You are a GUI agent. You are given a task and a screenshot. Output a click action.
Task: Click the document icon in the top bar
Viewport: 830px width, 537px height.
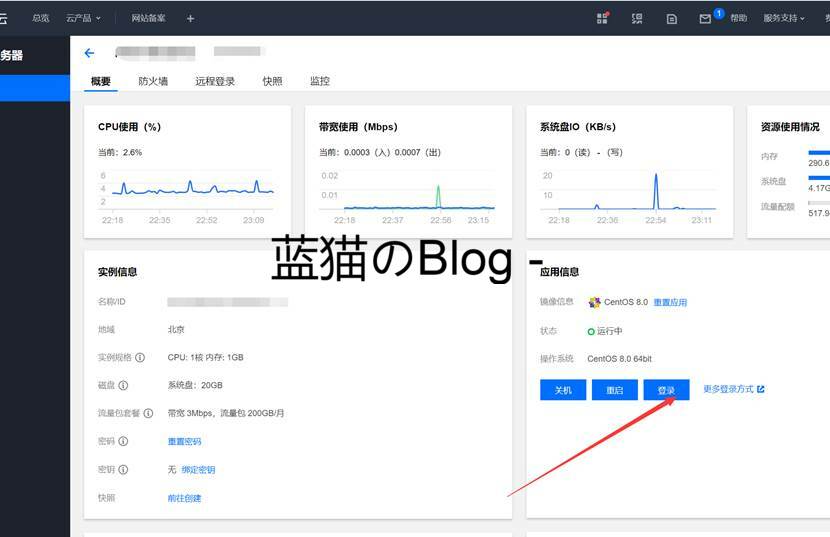click(x=671, y=18)
